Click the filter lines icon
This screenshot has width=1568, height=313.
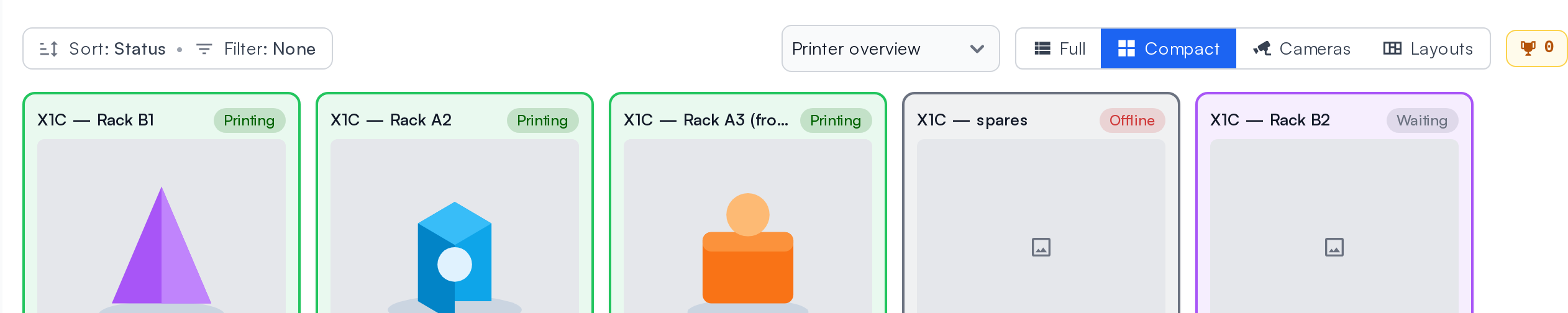click(204, 48)
